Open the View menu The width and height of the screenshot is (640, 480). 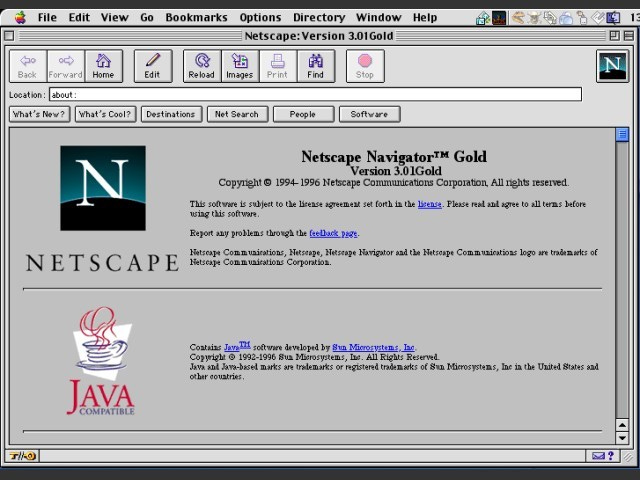tap(114, 18)
